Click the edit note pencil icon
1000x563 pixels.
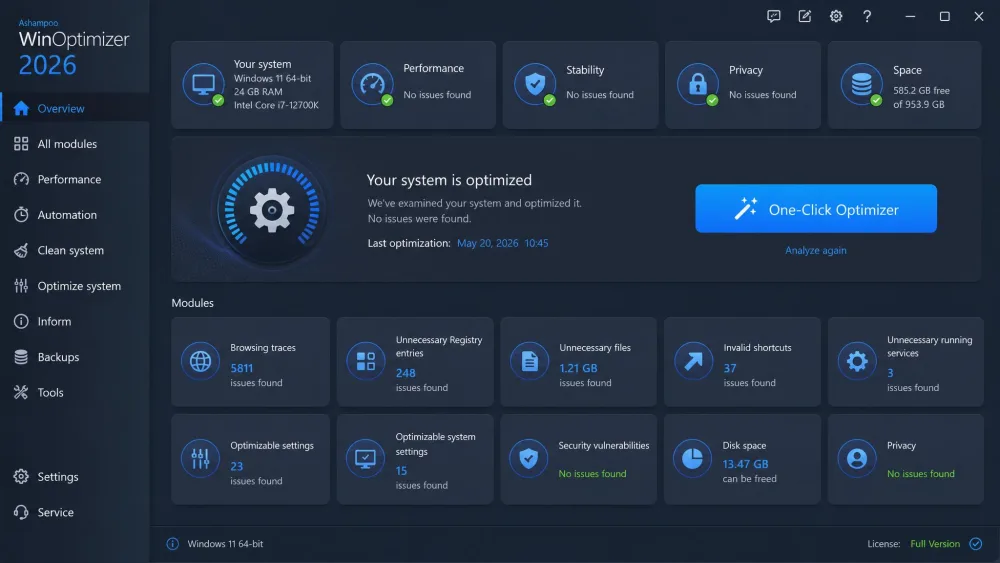pos(805,17)
